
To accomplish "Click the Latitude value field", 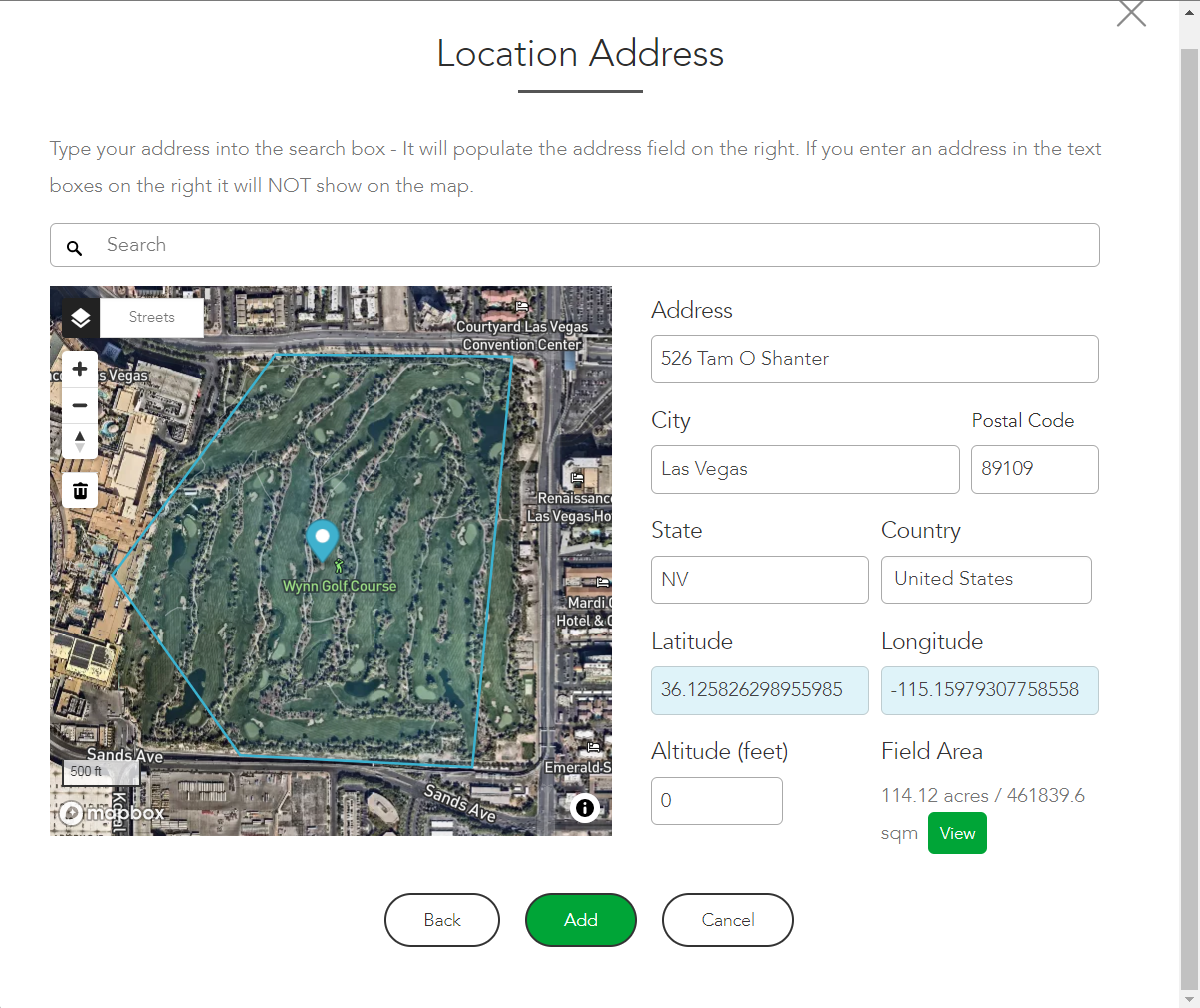I will click(760, 690).
